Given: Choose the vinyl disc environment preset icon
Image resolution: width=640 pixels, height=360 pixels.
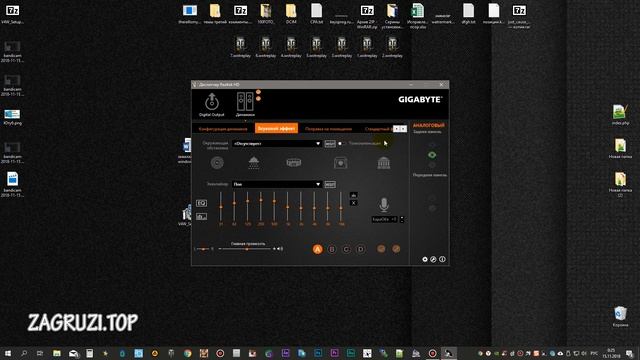Looking at the screenshot, I should pyautogui.click(x=217, y=162).
